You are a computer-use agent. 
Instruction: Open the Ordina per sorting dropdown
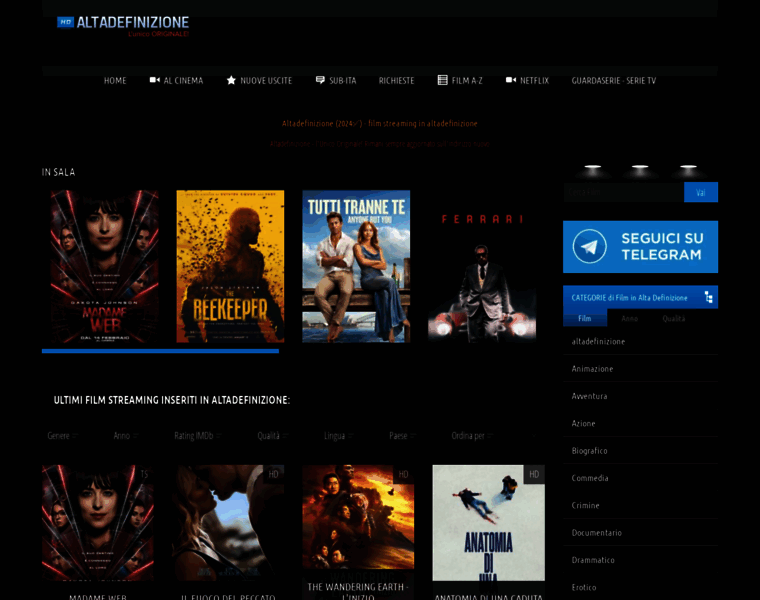pos(472,436)
